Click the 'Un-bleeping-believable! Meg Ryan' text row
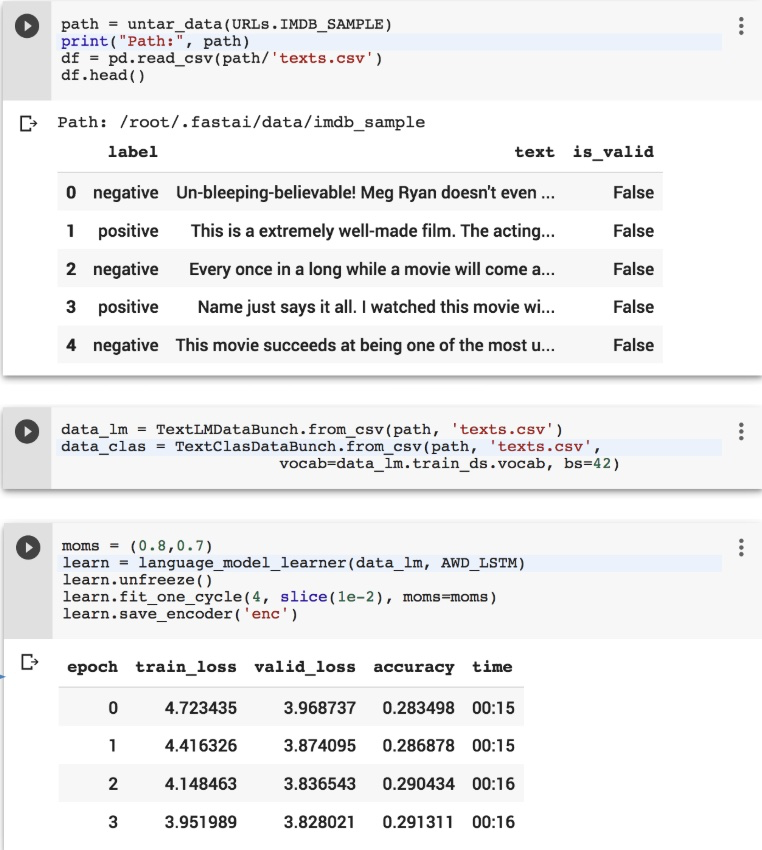 coord(365,193)
